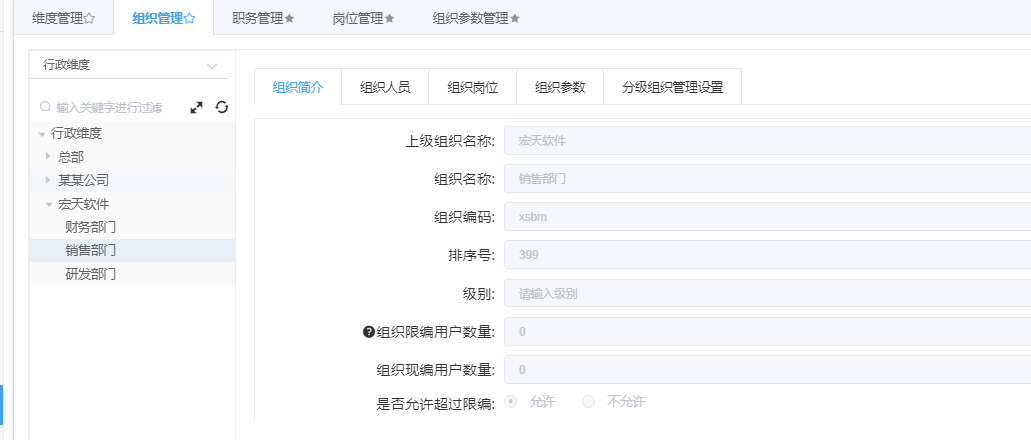Click the star icon on 职务管理 tab
Screen dimensions: 1031x440
(x=290, y=18)
